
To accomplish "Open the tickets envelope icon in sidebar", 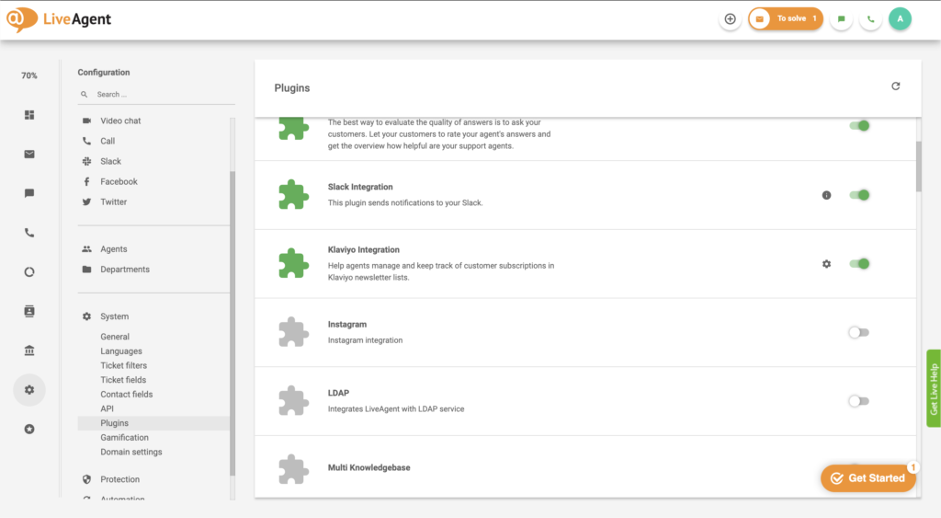I will tap(29, 154).
